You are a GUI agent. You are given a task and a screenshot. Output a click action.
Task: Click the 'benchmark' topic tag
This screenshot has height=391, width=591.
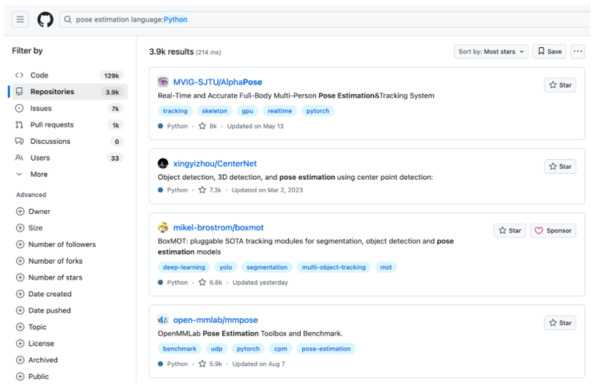click(x=179, y=349)
